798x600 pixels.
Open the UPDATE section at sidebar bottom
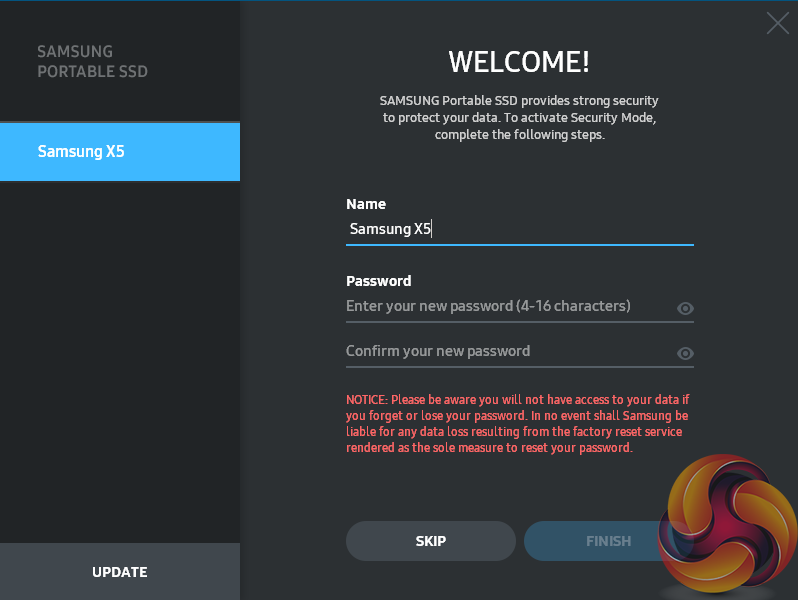(120, 572)
